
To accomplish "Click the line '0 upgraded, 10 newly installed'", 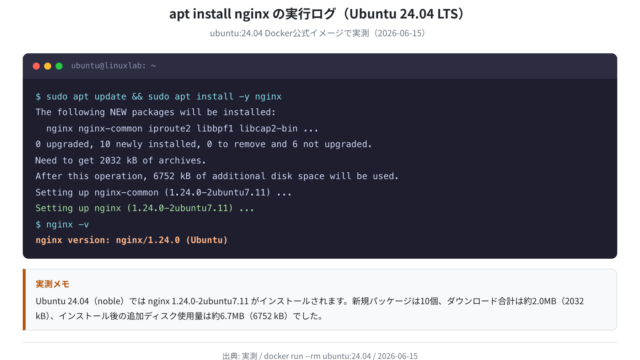I will pyautogui.click(x=203, y=144).
